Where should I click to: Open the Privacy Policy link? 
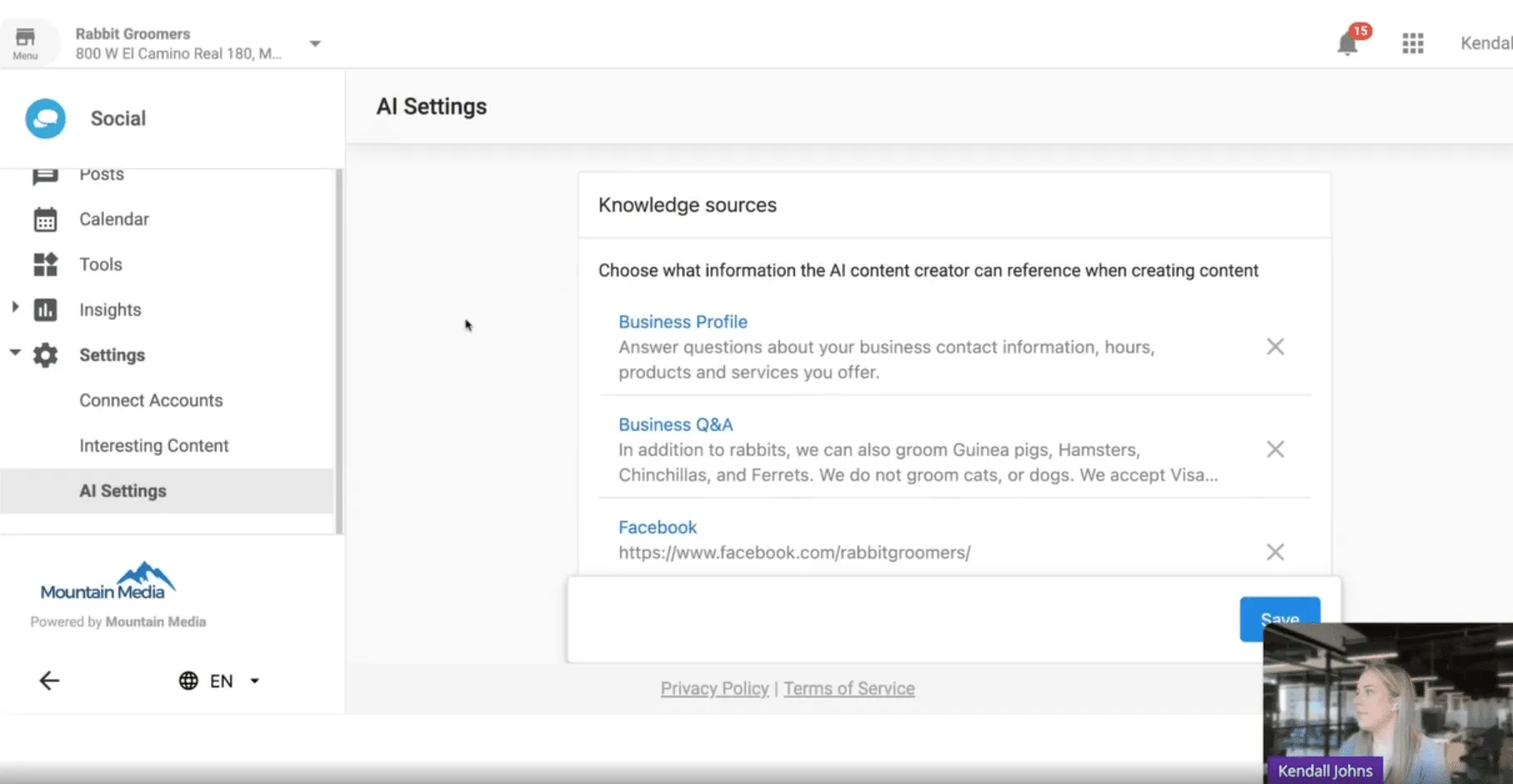click(x=714, y=689)
